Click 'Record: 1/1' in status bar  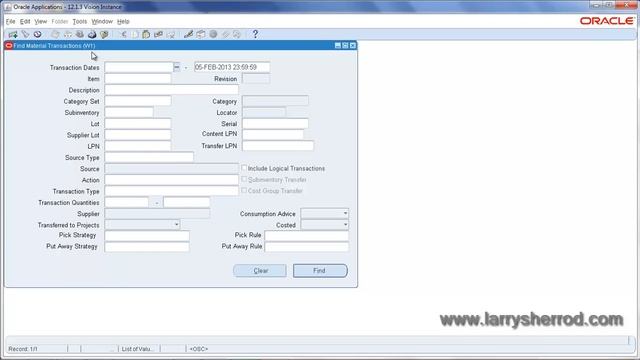tap(23, 349)
